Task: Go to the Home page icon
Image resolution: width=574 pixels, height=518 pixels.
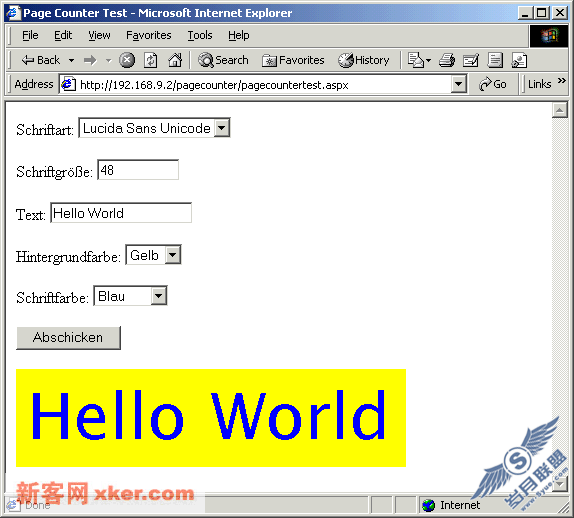Action: [175, 60]
